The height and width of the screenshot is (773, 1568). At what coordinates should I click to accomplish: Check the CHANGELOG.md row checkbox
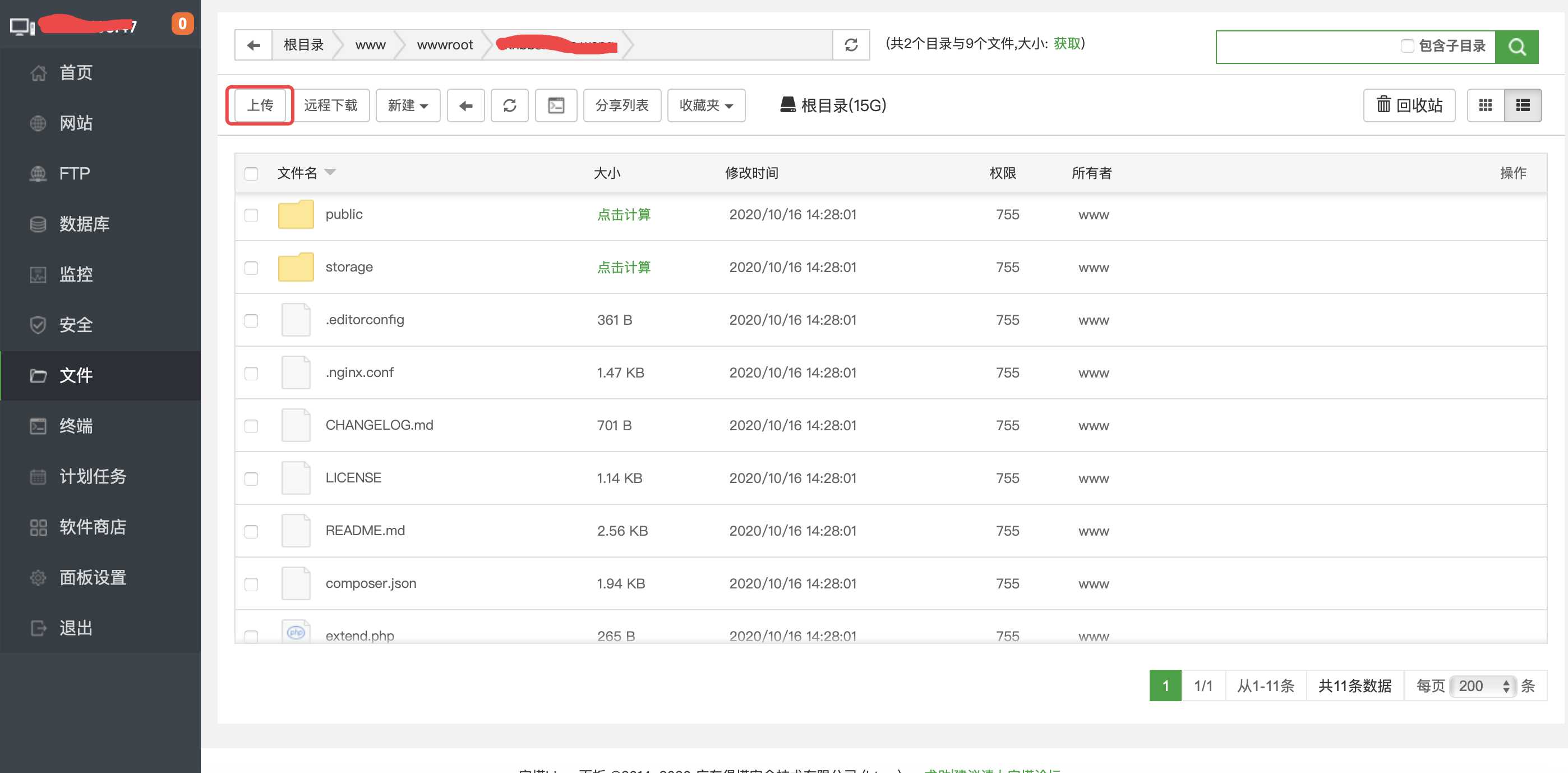(251, 426)
